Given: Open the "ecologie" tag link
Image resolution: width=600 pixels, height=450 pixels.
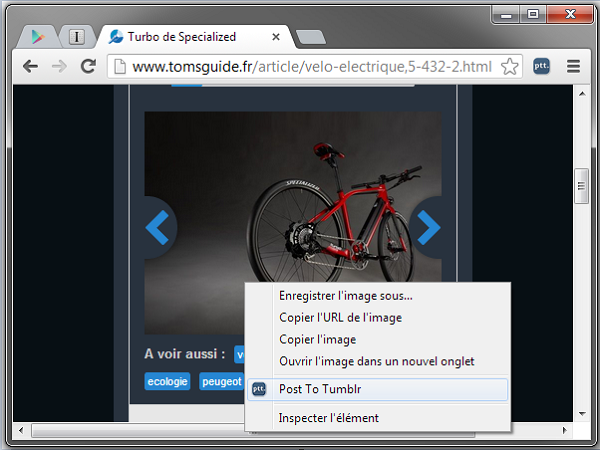Looking at the screenshot, I should click(x=167, y=382).
